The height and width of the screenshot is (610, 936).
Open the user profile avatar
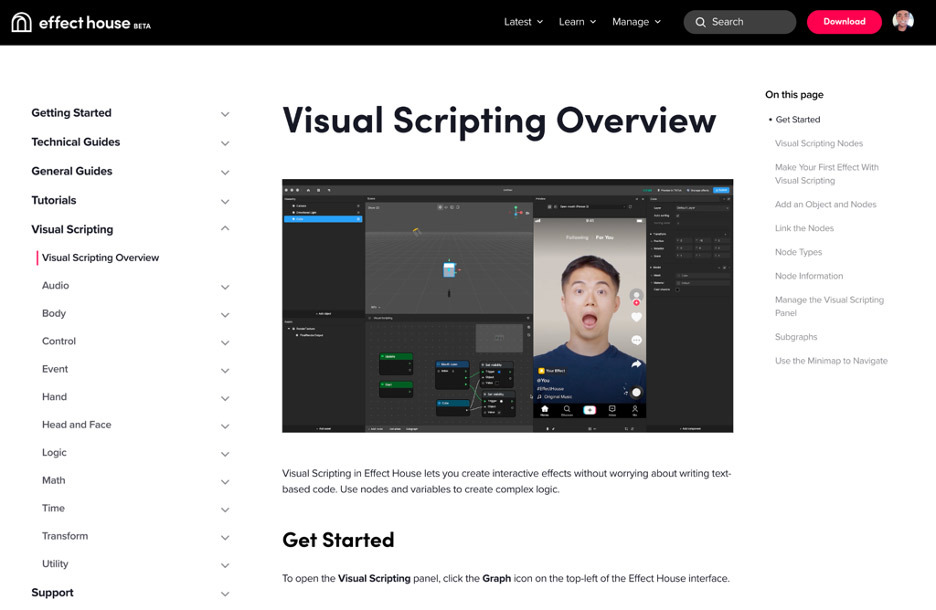point(903,21)
